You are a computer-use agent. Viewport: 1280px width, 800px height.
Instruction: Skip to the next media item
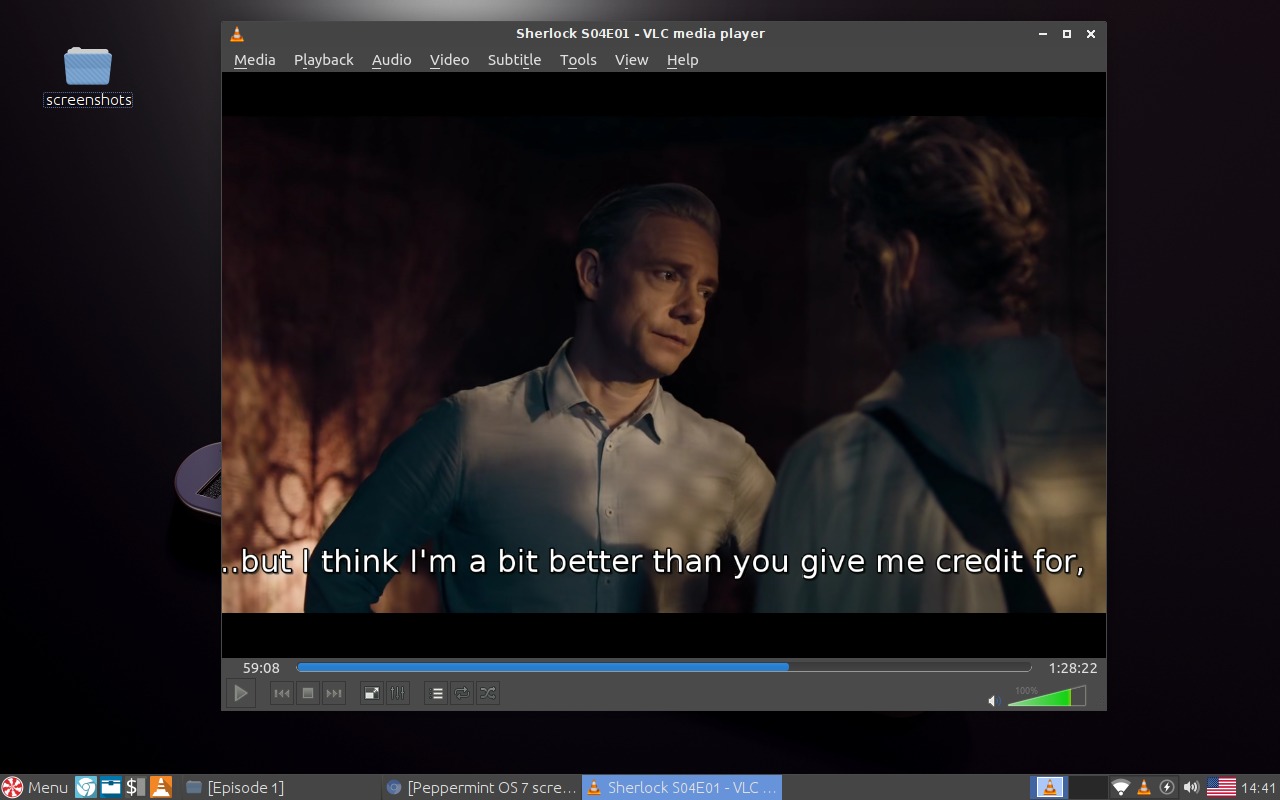pos(334,693)
